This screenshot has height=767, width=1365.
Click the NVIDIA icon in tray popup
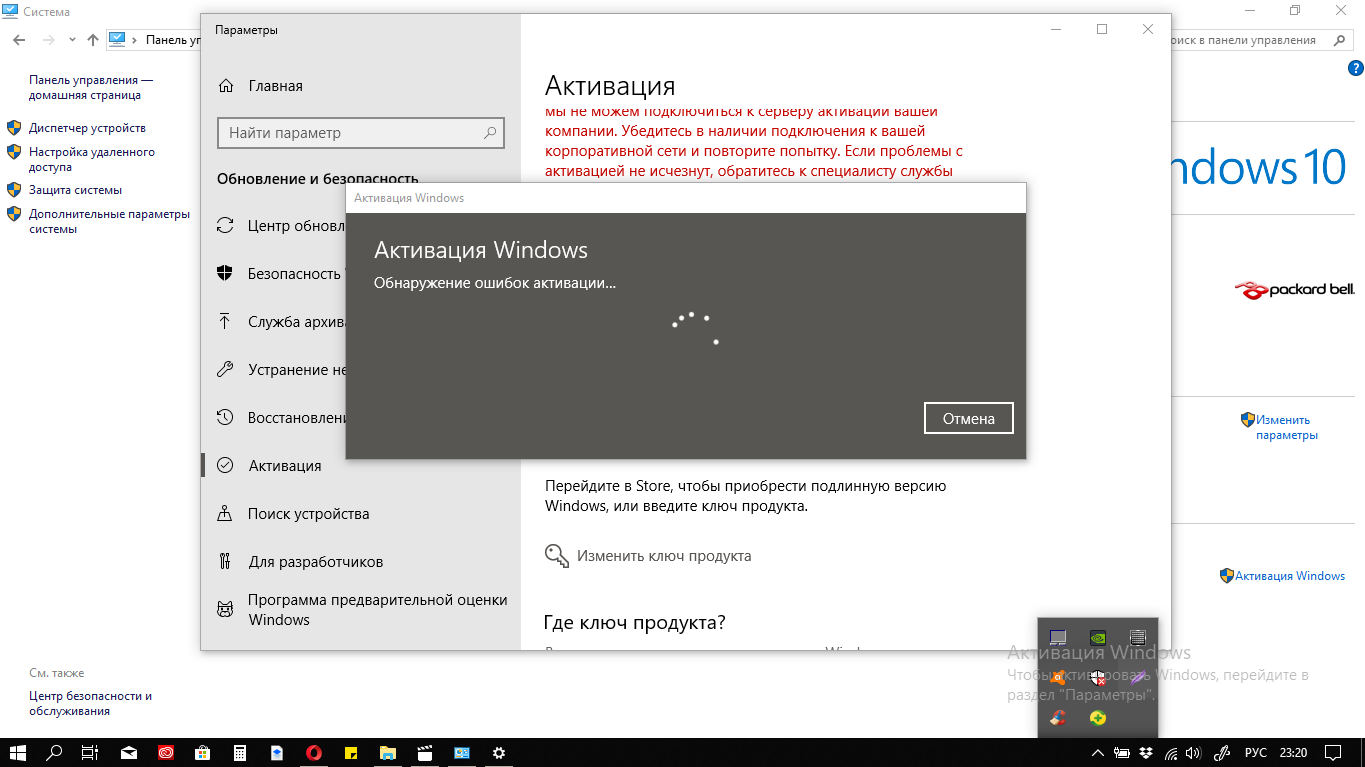pos(1098,637)
